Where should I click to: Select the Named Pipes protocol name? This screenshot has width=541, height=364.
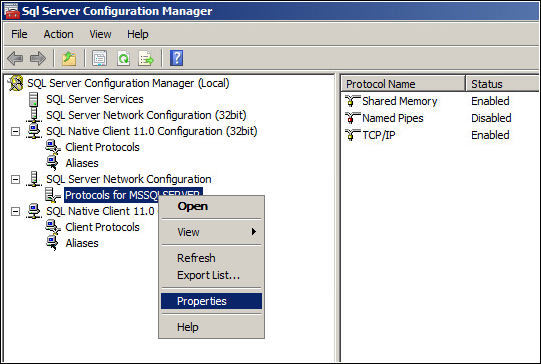point(393,118)
